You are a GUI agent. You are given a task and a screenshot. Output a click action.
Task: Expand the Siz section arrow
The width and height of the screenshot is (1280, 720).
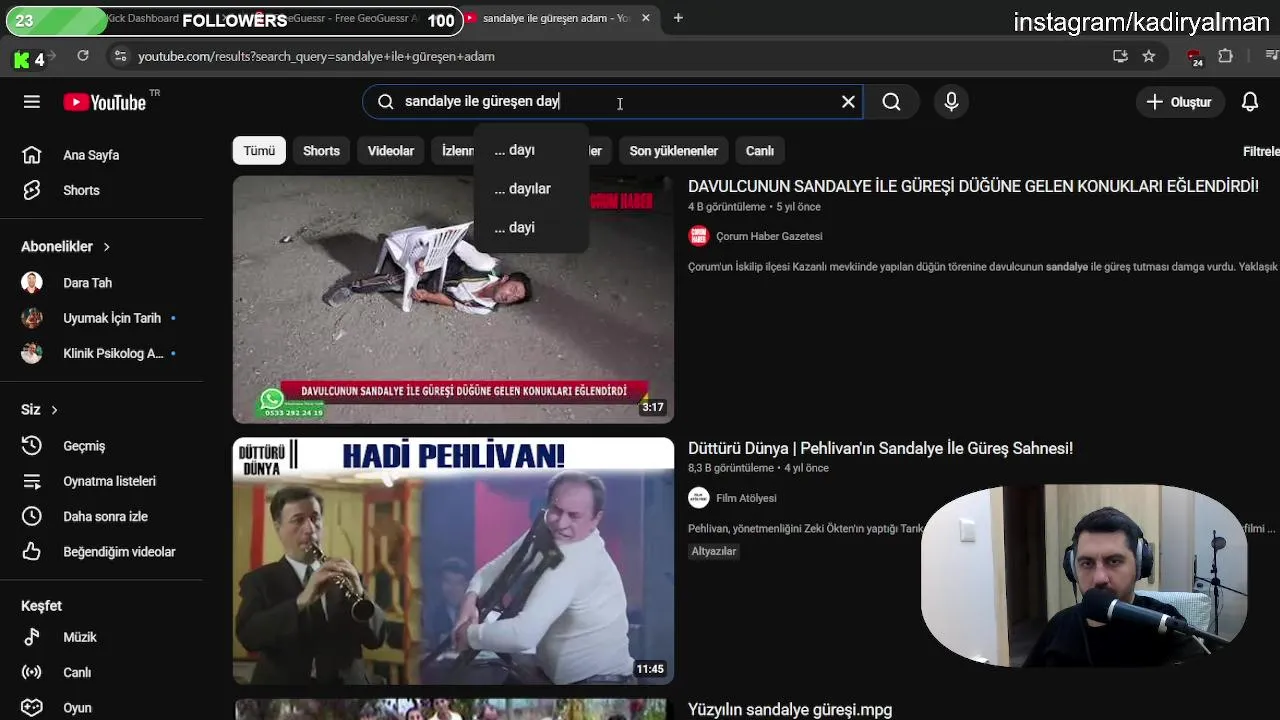[54, 410]
